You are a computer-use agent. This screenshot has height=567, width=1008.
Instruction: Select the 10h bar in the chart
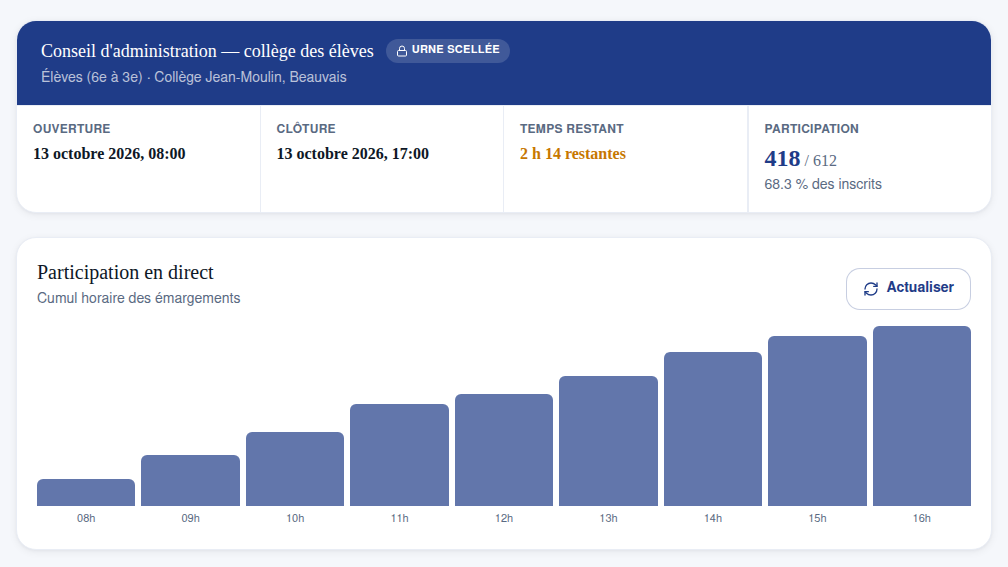tap(295, 469)
